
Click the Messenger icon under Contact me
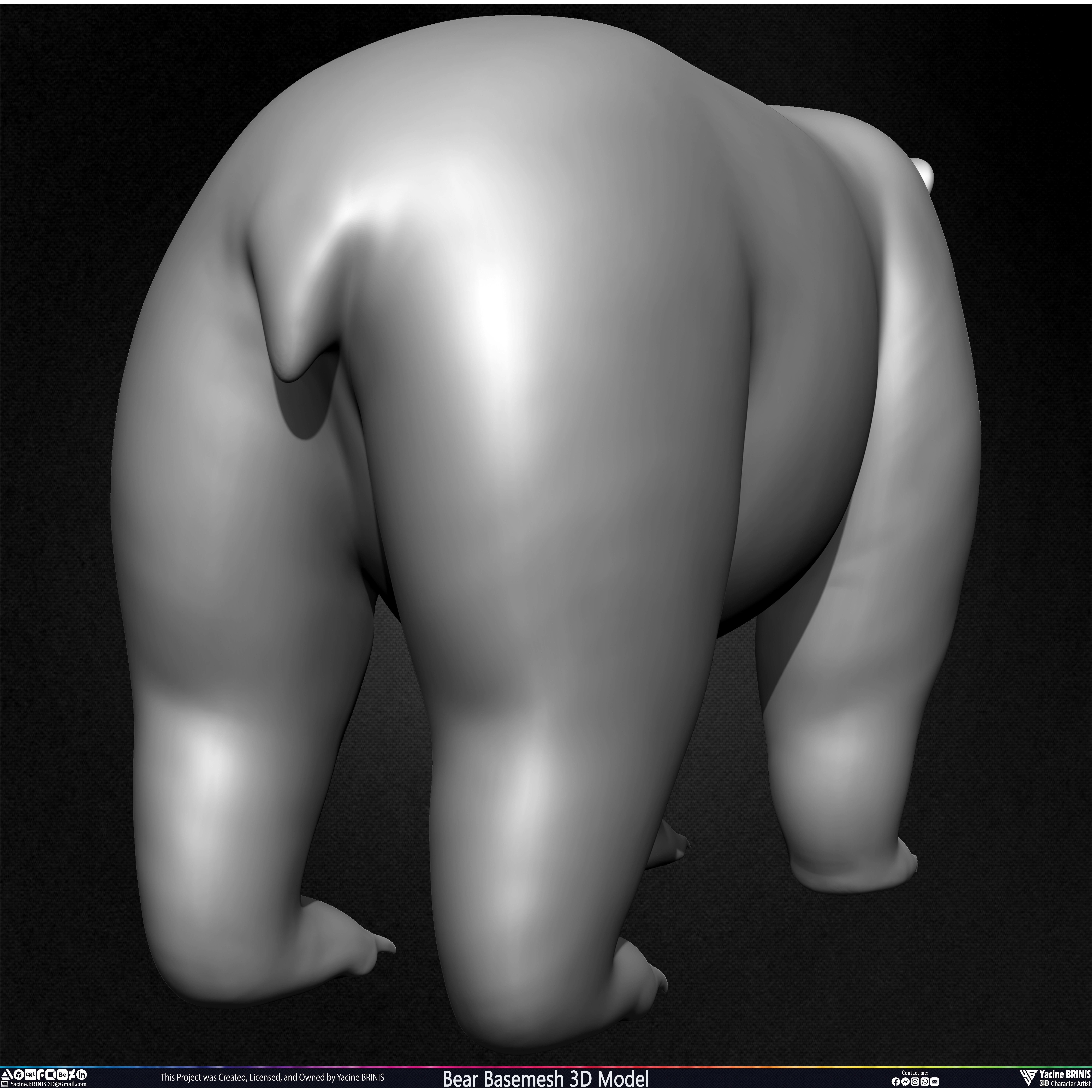click(x=906, y=1082)
